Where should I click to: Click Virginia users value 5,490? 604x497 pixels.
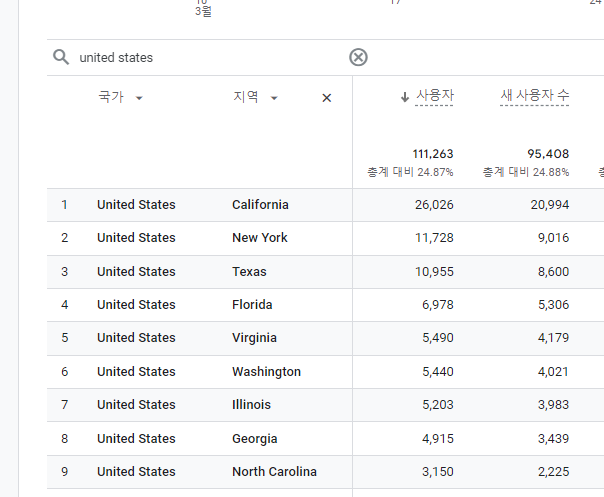click(438, 338)
